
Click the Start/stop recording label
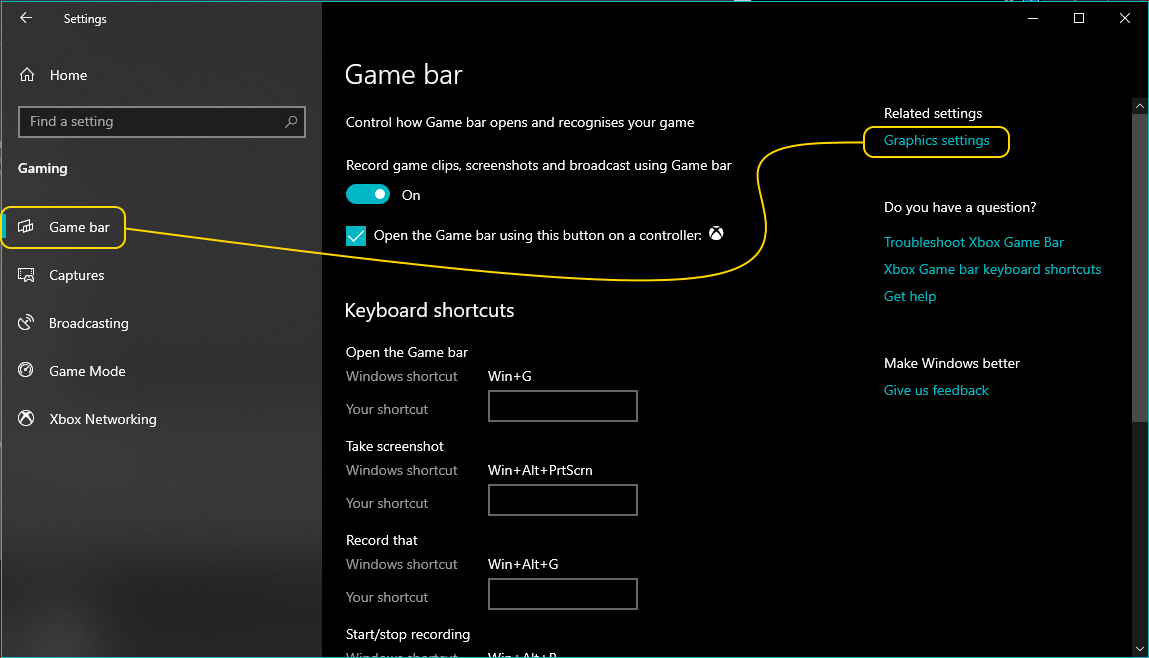click(408, 635)
